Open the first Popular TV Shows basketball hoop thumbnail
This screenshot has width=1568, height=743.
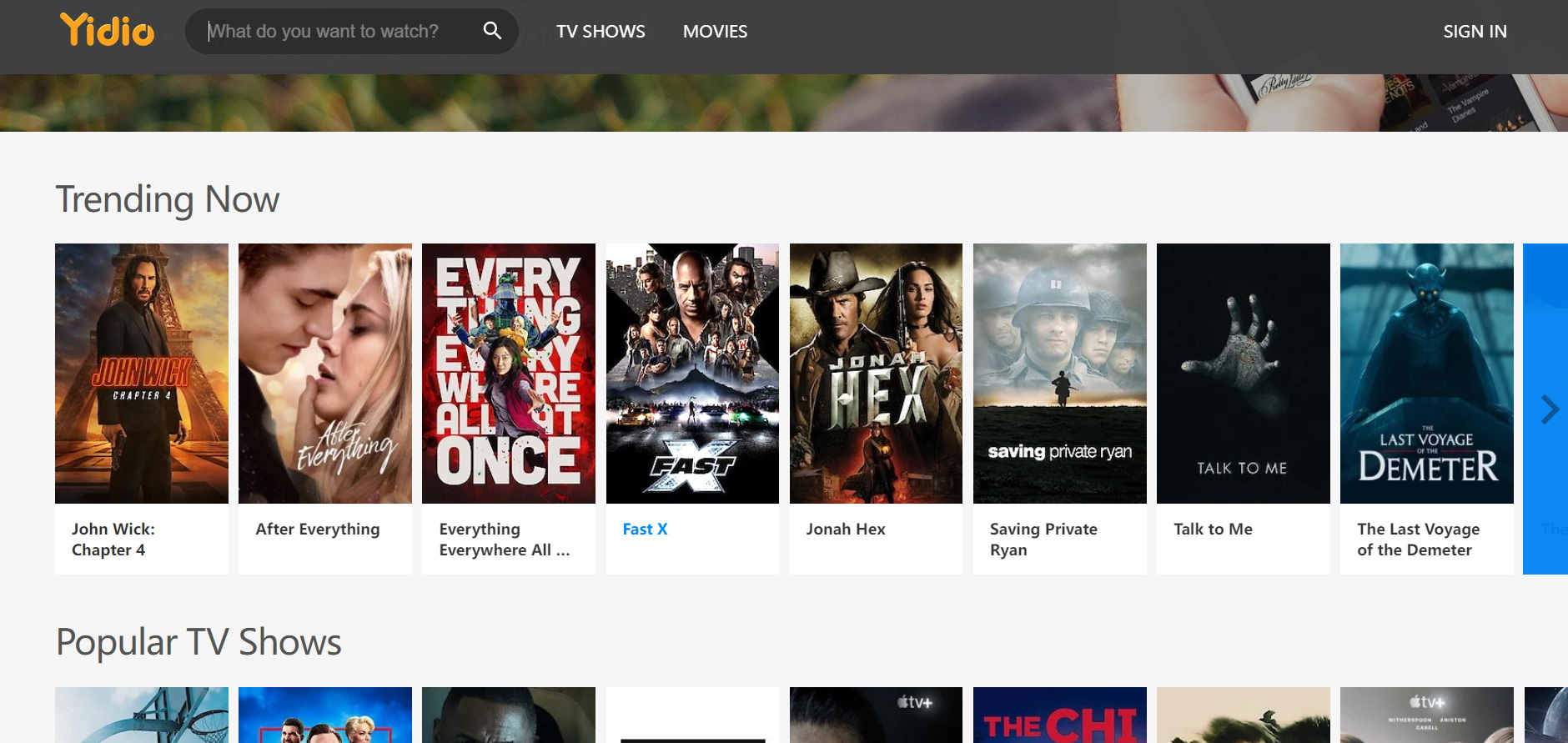coord(142,715)
